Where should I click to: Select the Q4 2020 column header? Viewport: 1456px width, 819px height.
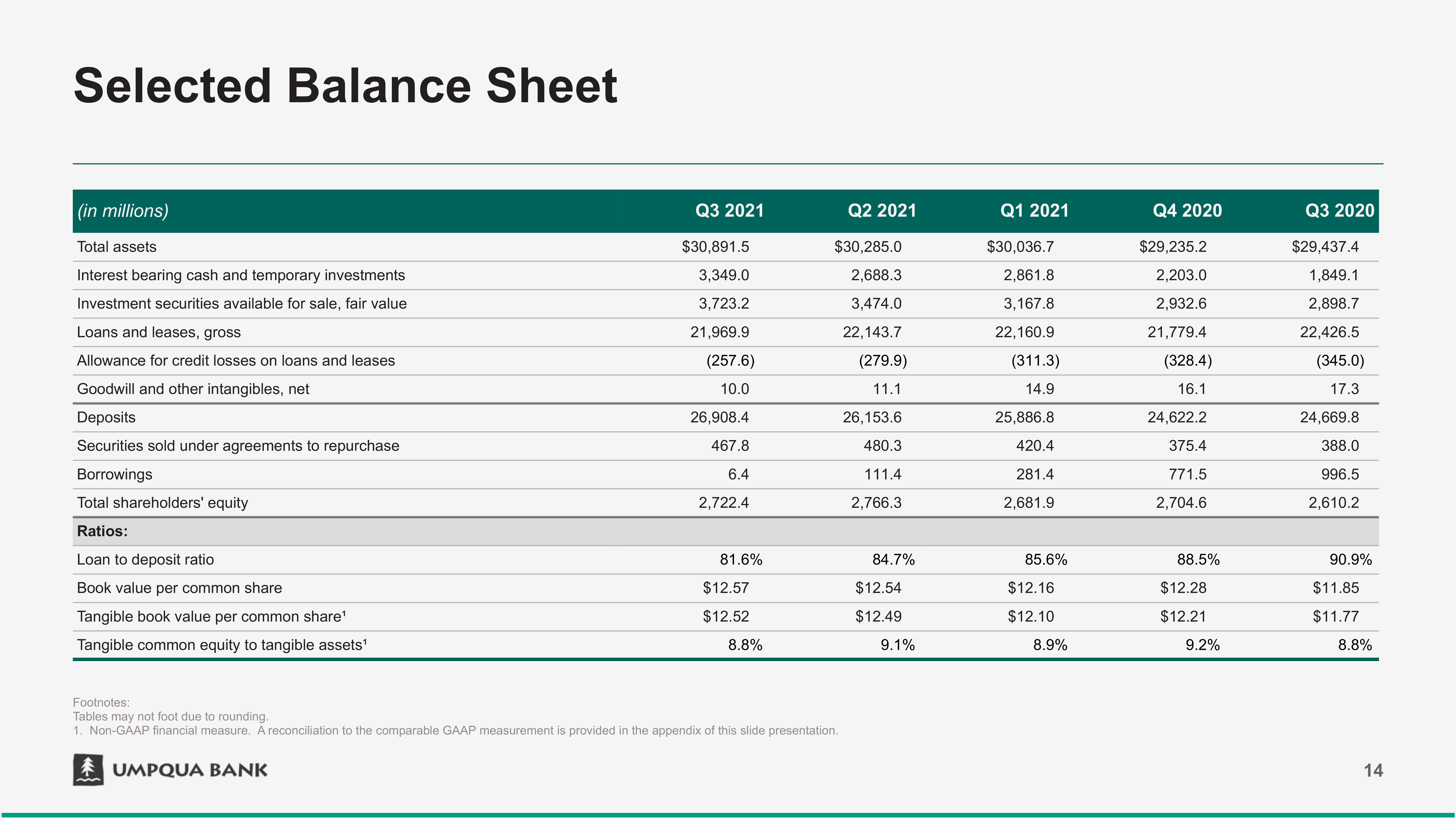[x=1187, y=211]
